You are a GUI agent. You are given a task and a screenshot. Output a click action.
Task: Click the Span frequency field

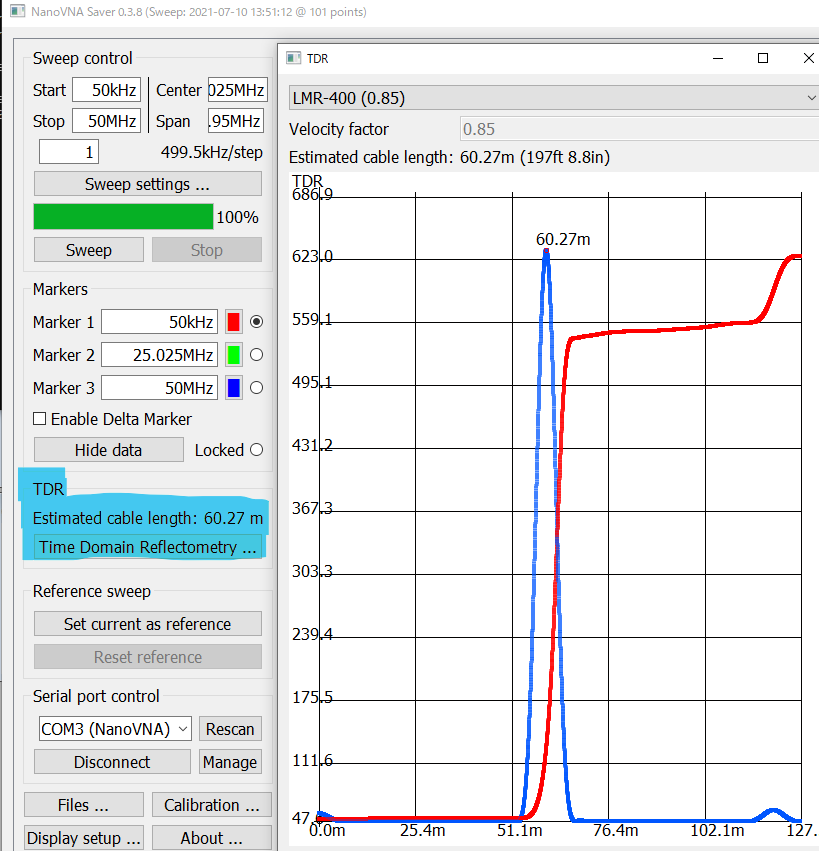pyautogui.click(x=236, y=120)
